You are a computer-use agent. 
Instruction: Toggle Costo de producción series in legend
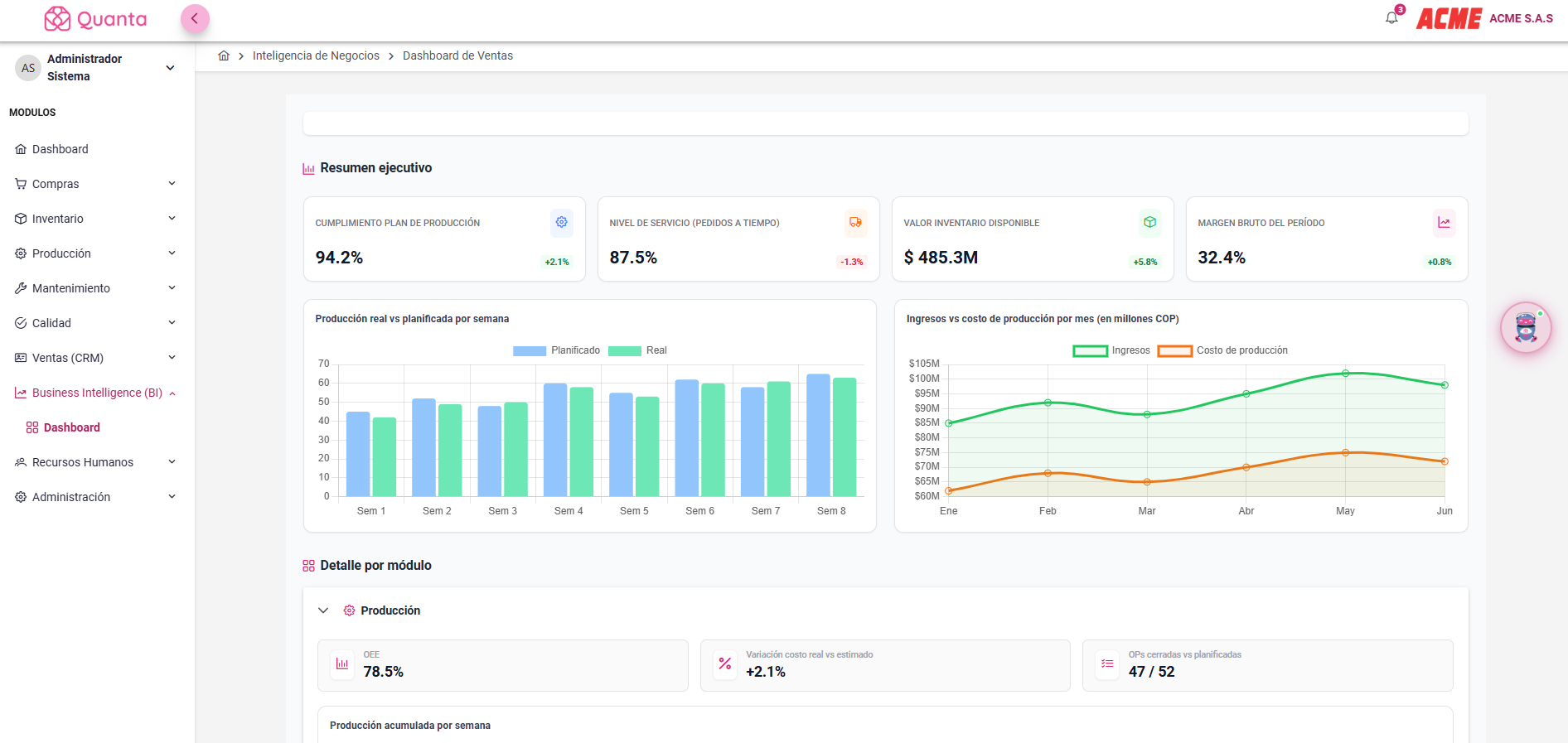point(1222,350)
